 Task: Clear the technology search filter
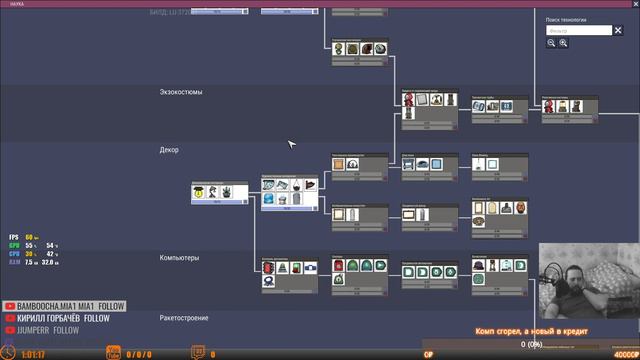618,30
